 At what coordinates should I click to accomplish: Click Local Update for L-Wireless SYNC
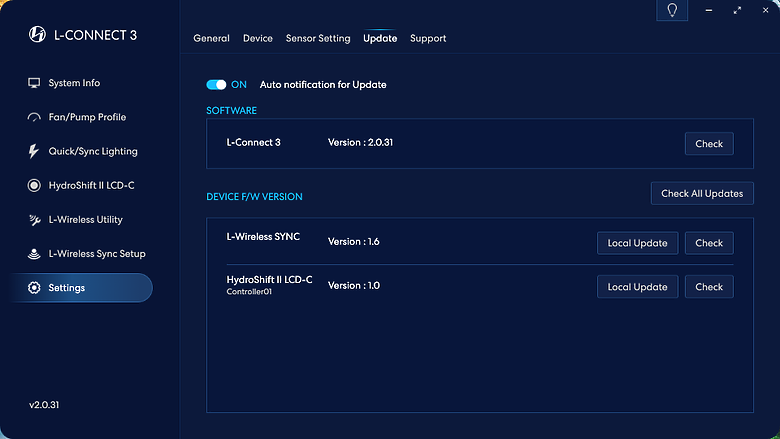637,243
